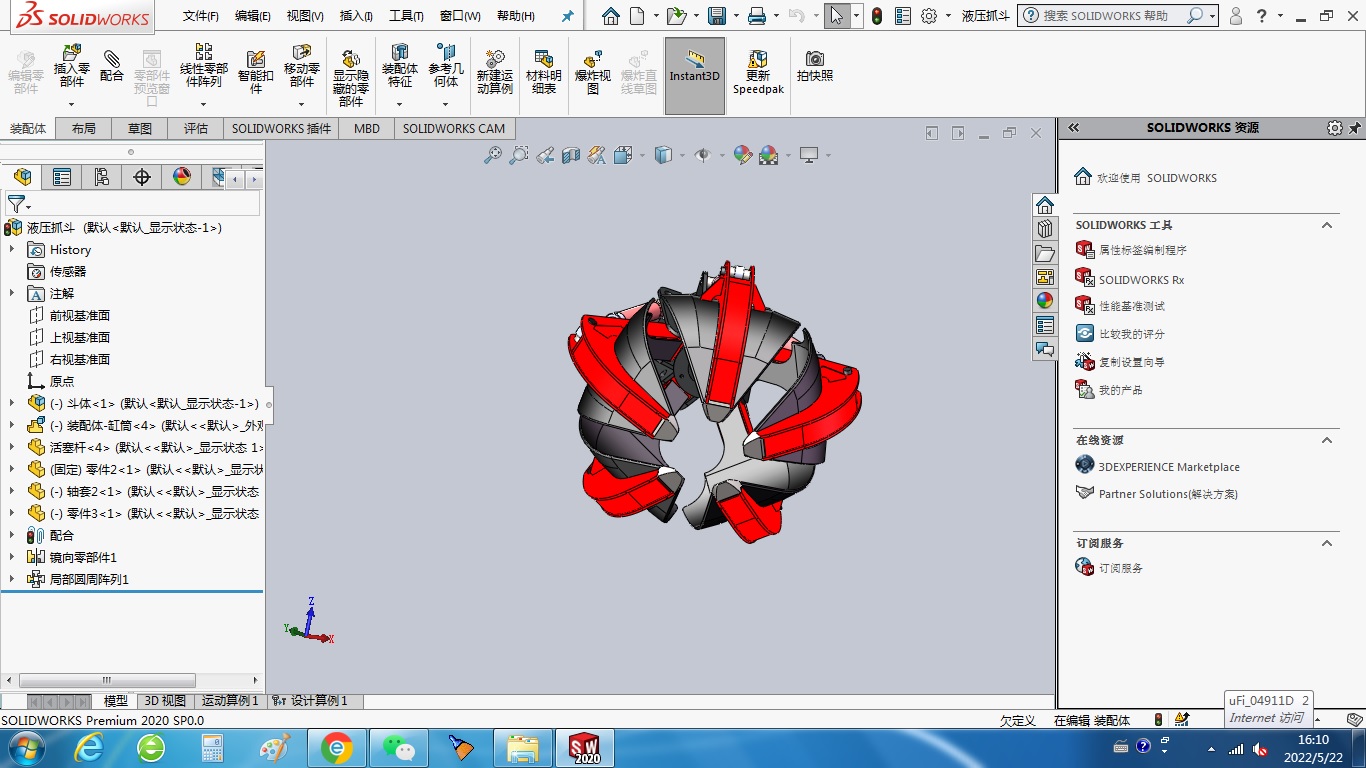This screenshot has width=1366, height=768.
Task: Open WeChat from the taskbar
Action: 400,748
